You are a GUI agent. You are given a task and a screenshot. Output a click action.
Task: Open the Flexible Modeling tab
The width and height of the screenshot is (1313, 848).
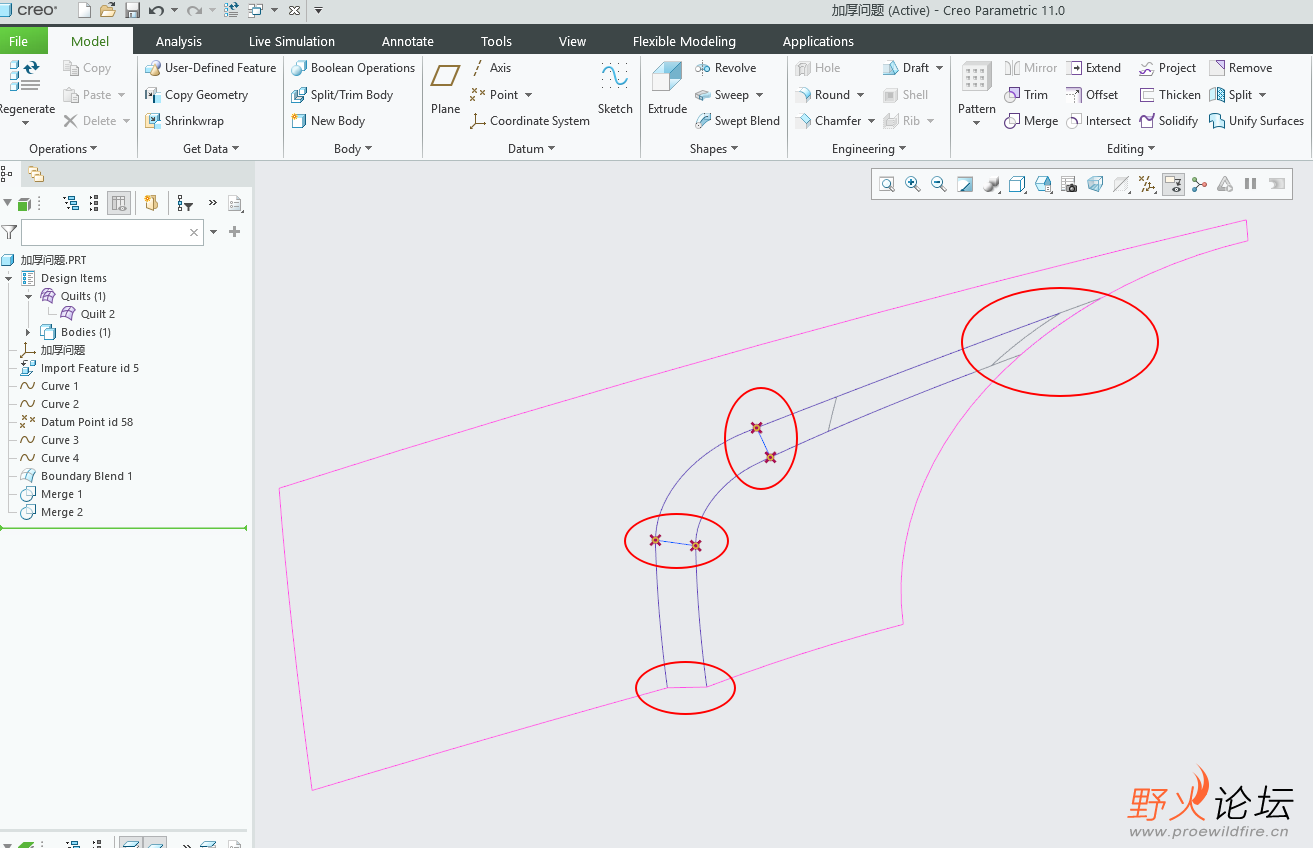[684, 41]
